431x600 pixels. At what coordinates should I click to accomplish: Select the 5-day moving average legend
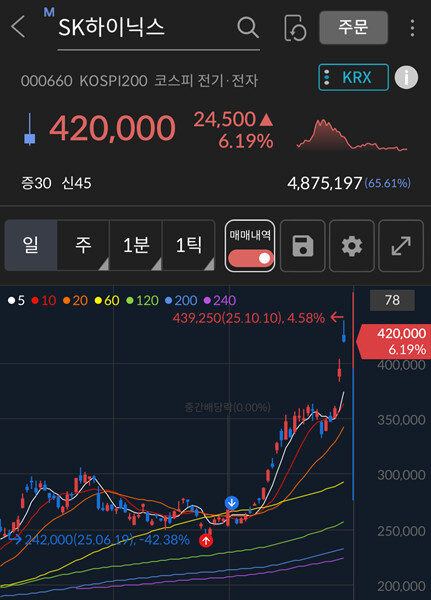point(16,300)
